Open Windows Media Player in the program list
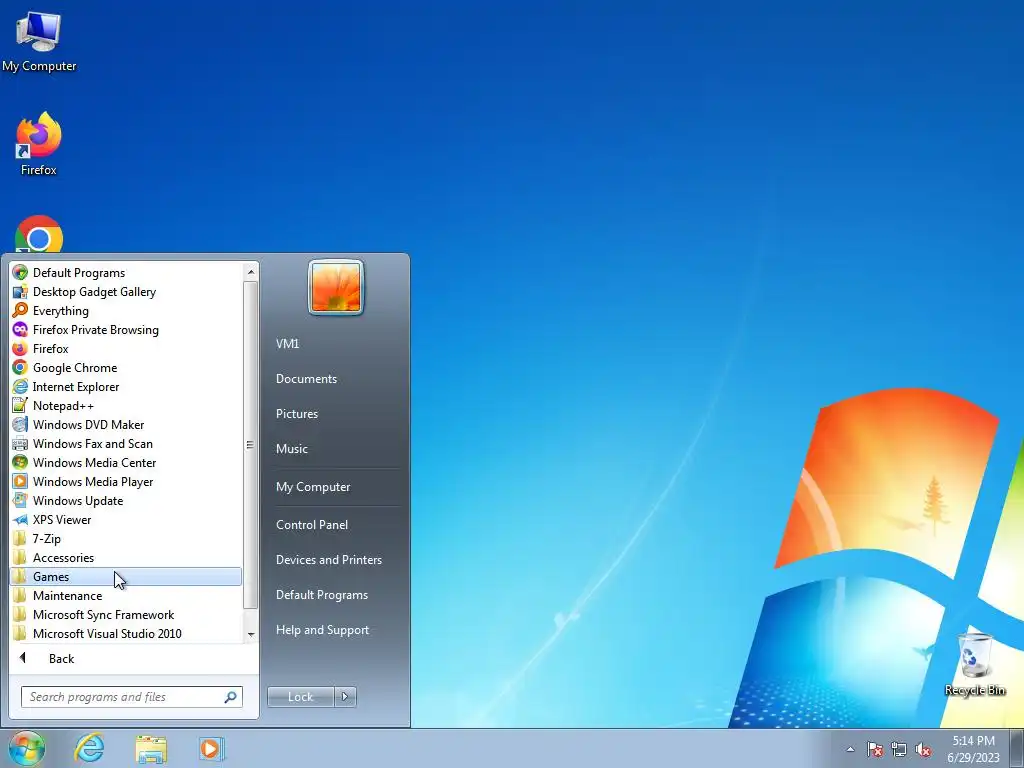The image size is (1024, 768). click(x=126, y=481)
